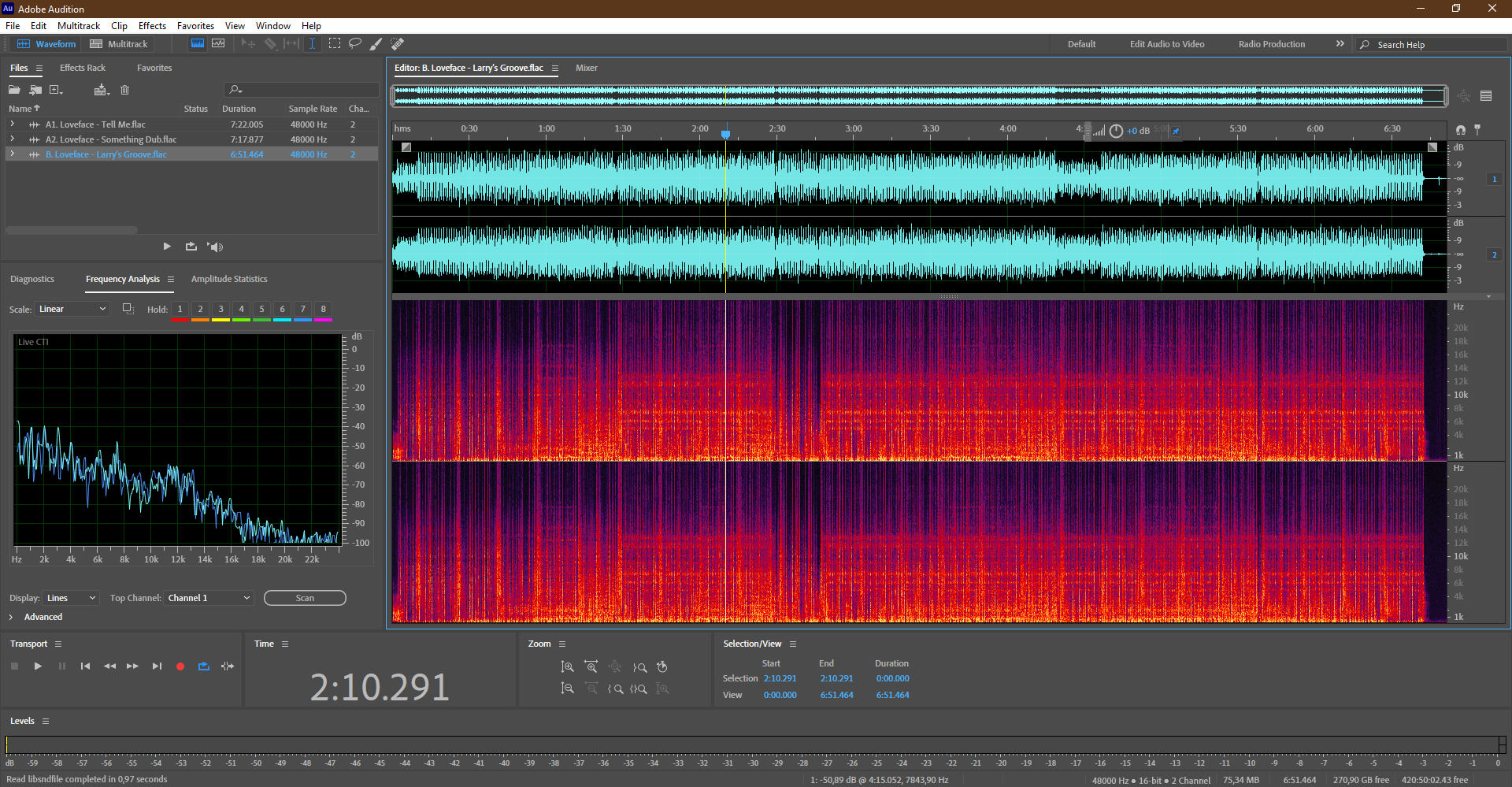Select the Spot Healing Brush tool

click(x=398, y=43)
